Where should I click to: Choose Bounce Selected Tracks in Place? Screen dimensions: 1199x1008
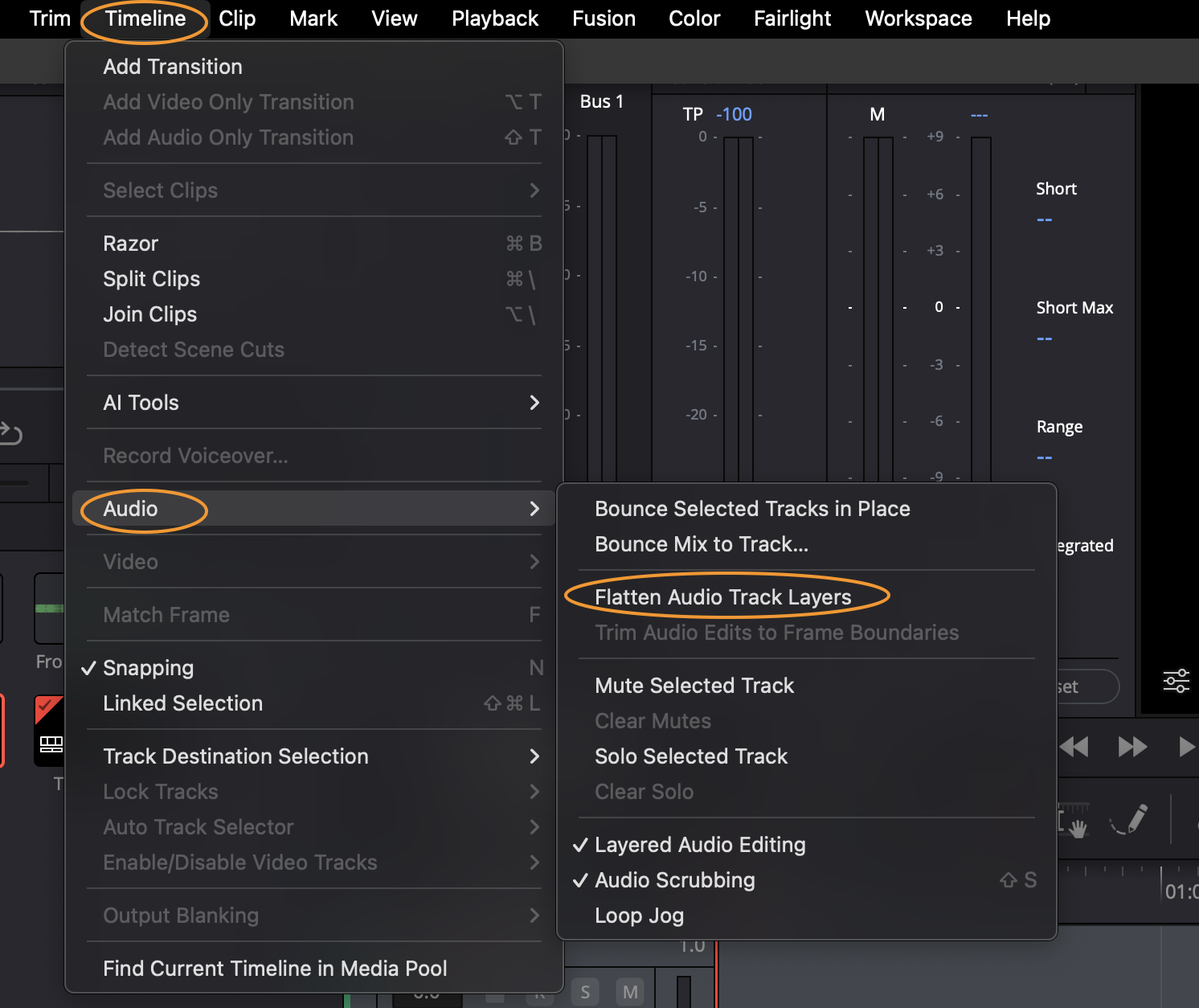807,509
